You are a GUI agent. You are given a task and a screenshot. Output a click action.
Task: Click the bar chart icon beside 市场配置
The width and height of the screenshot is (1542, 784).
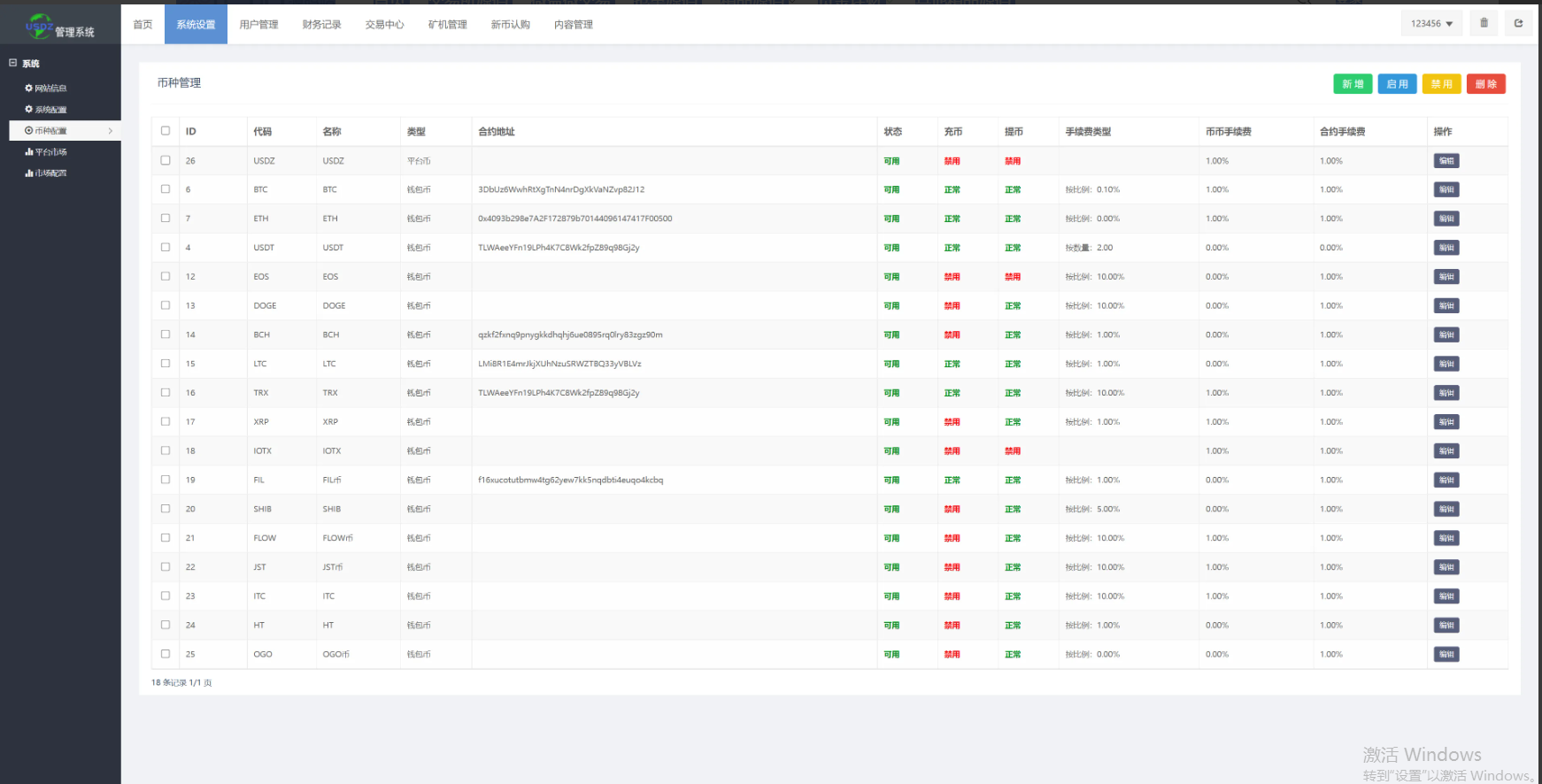pos(28,173)
